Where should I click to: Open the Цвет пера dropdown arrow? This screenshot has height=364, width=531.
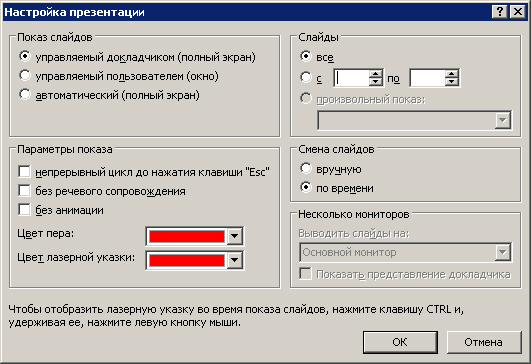tap(234, 236)
